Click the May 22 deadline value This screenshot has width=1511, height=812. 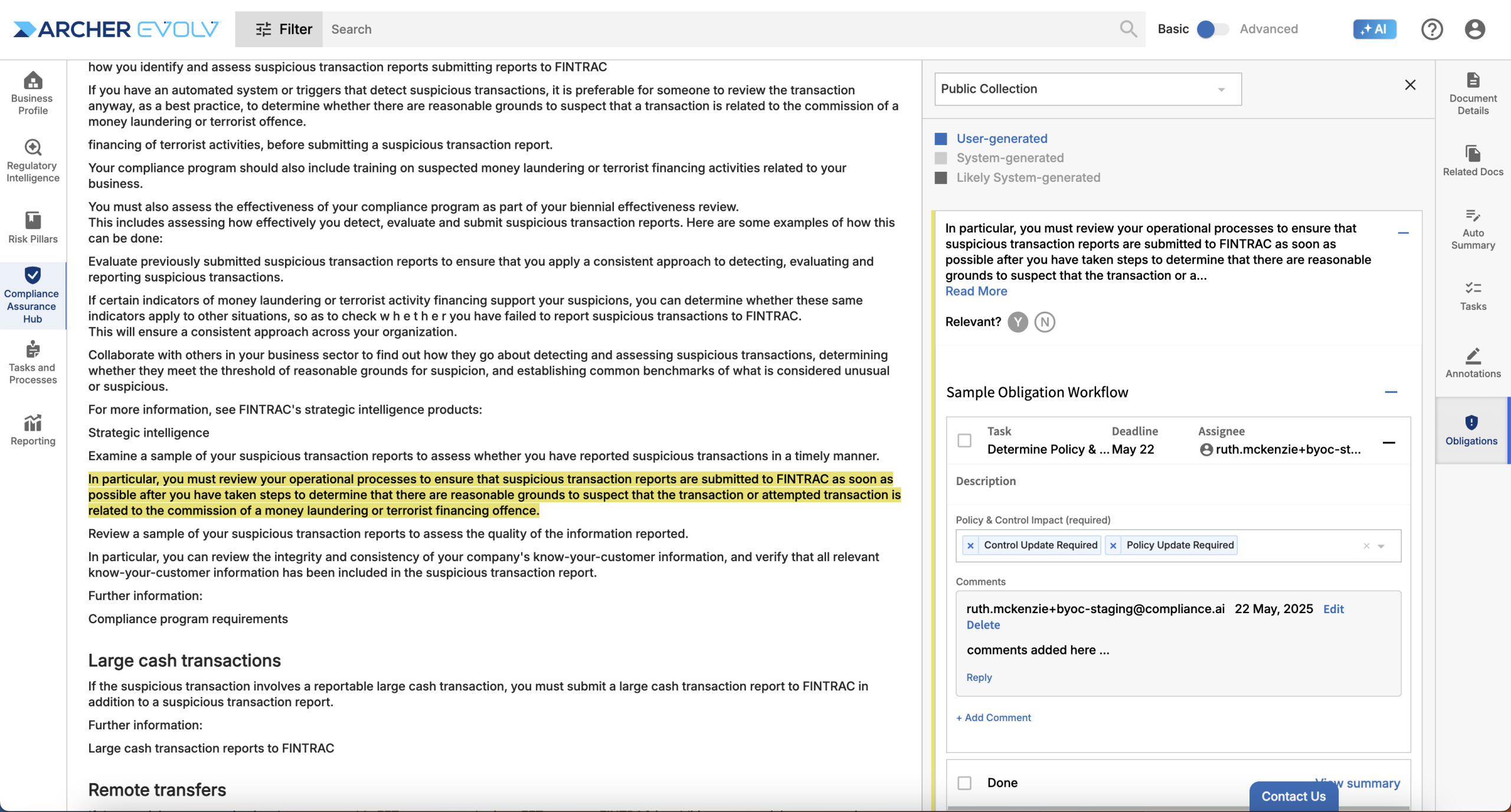click(1133, 450)
